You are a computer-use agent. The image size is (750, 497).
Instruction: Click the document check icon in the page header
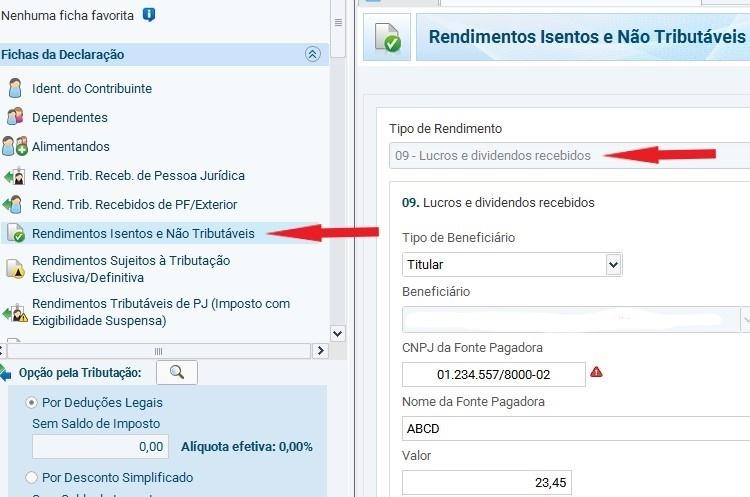coord(387,37)
